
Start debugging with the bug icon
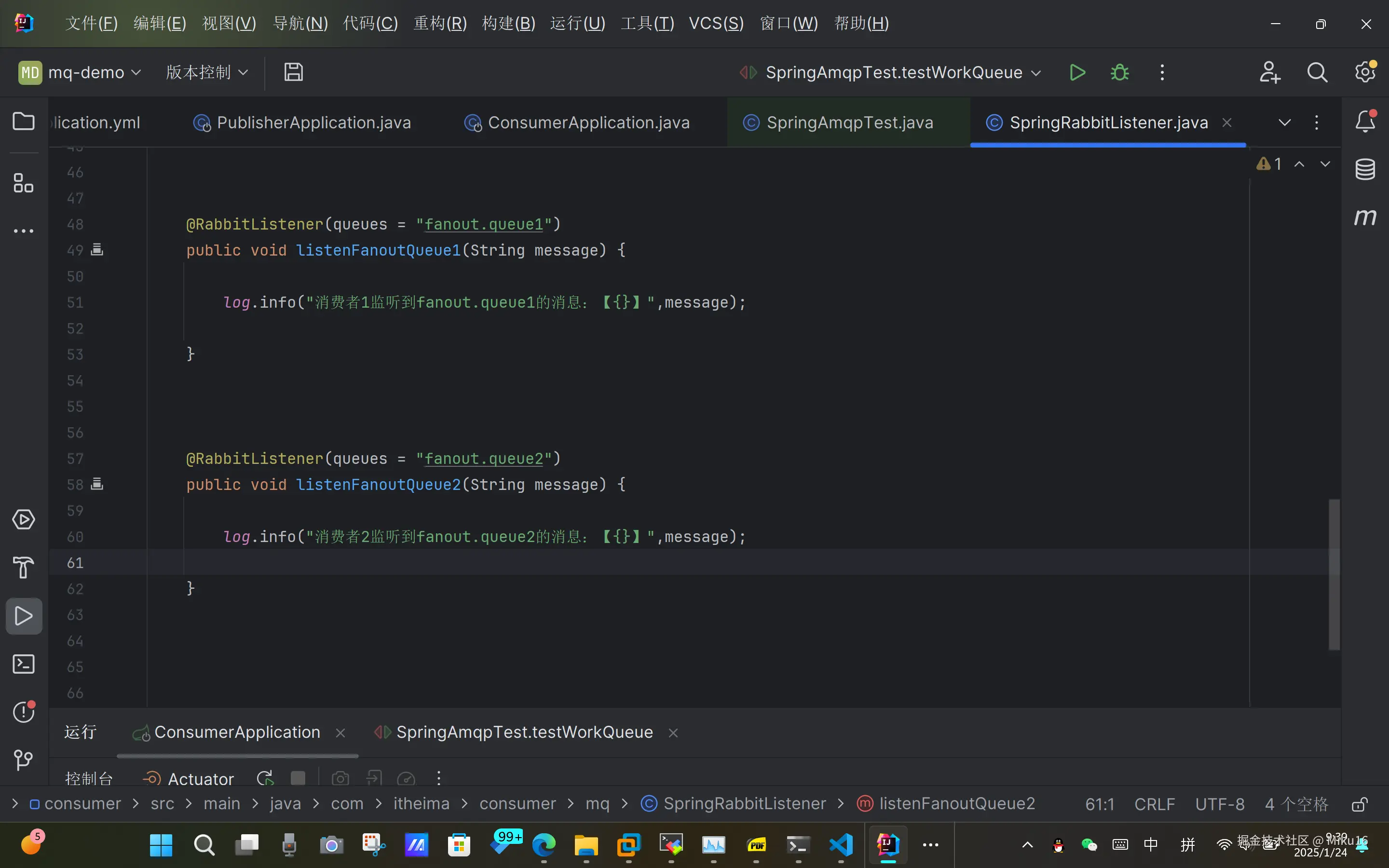coord(1119,72)
